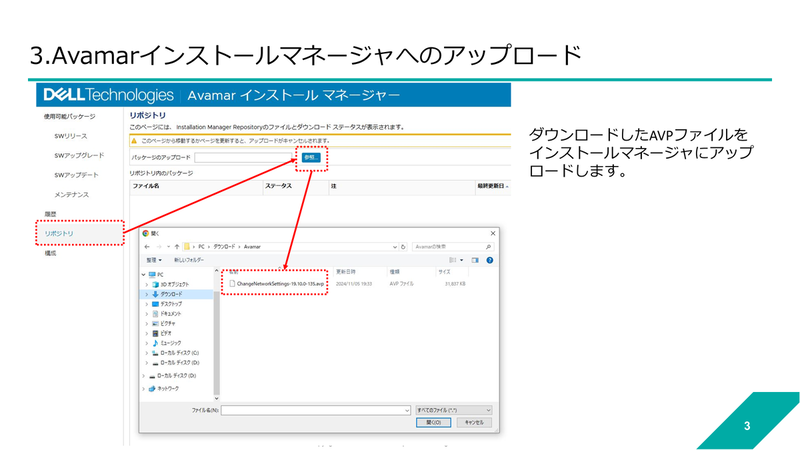Expand the 3D オブジェクト tree node

pos(147,284)
